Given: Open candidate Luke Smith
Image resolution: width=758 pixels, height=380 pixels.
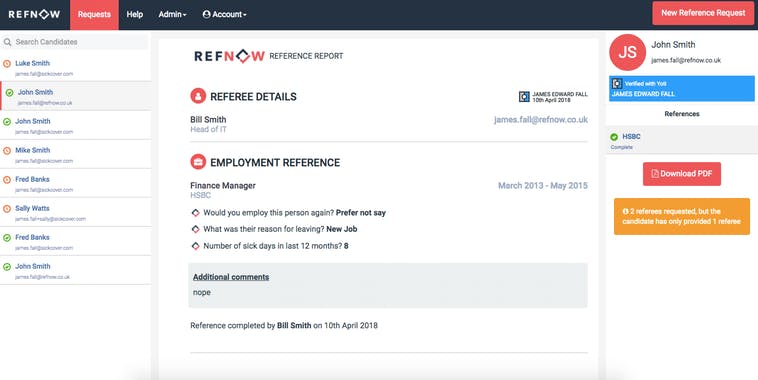Looking at the screenshot, I should pos(75,67).
